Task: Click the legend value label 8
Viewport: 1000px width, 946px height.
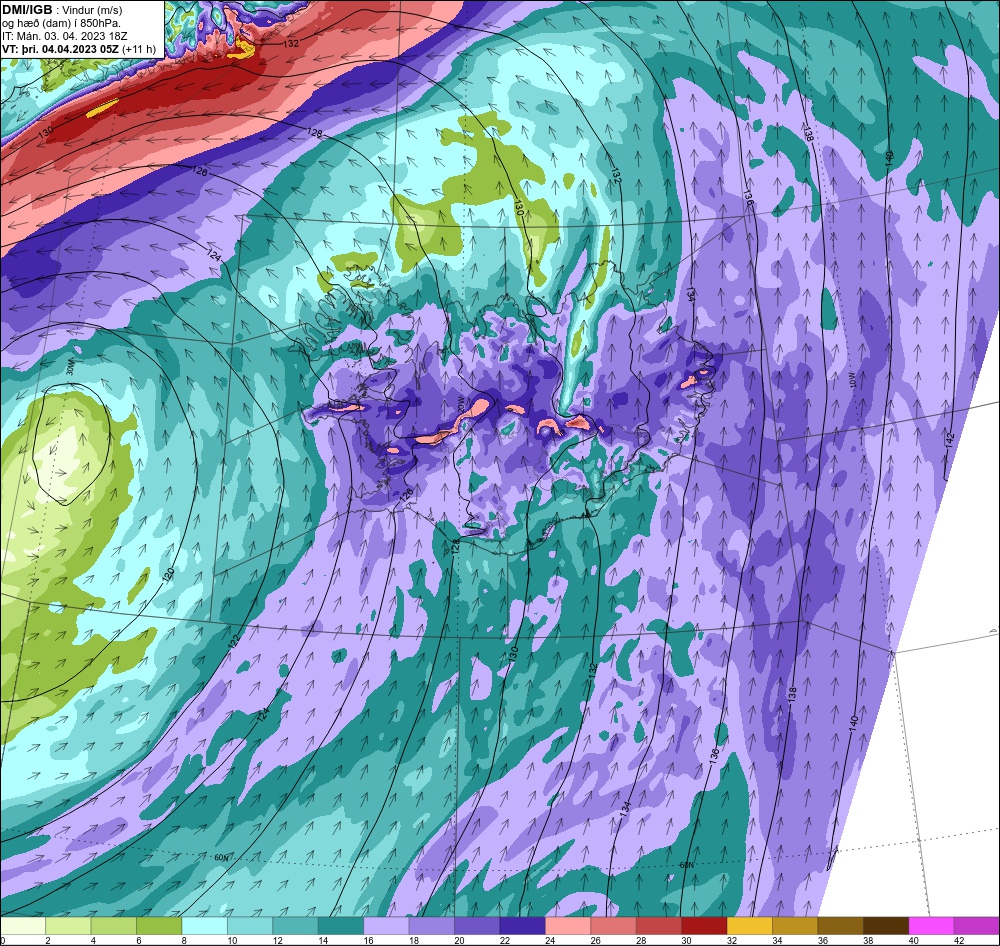Action: coord(182,940)
